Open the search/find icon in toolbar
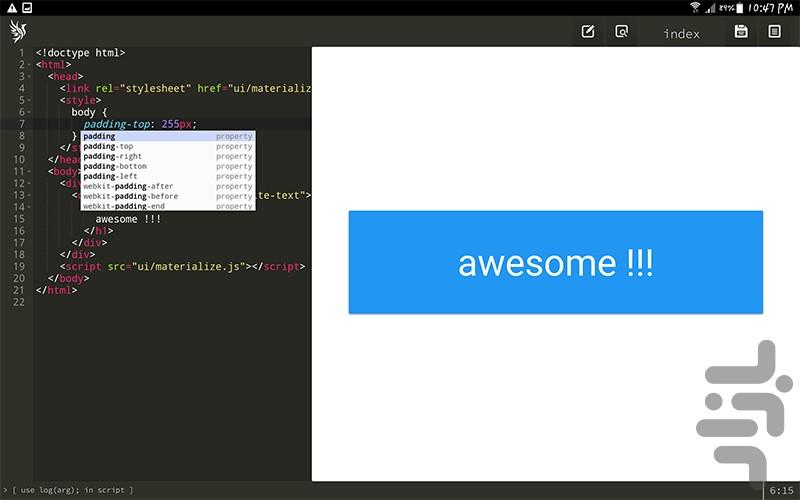The image size is (800, 500). (622, 32)
